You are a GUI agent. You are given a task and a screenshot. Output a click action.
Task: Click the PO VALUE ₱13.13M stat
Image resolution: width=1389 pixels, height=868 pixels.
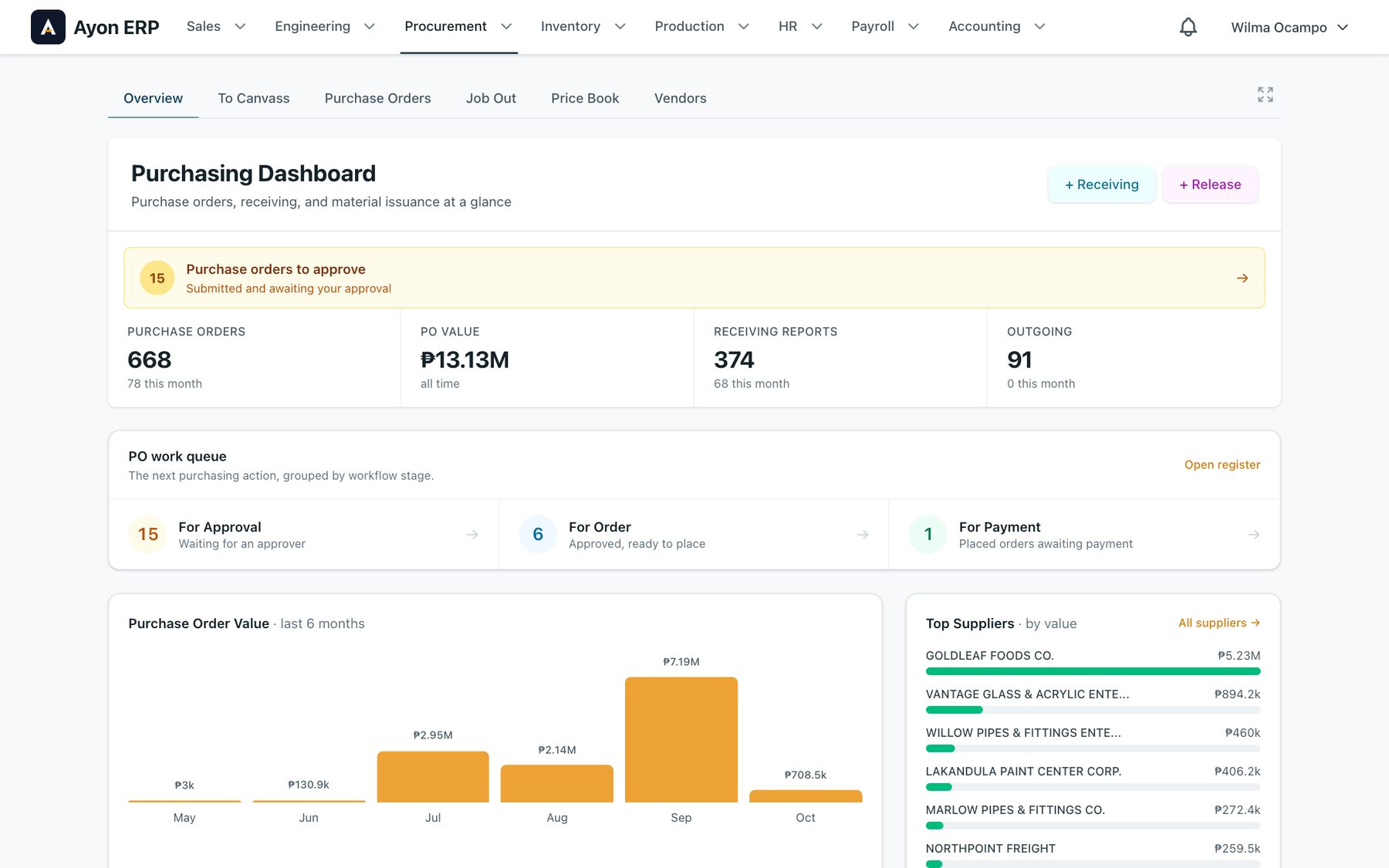click(x=547, y=358)
